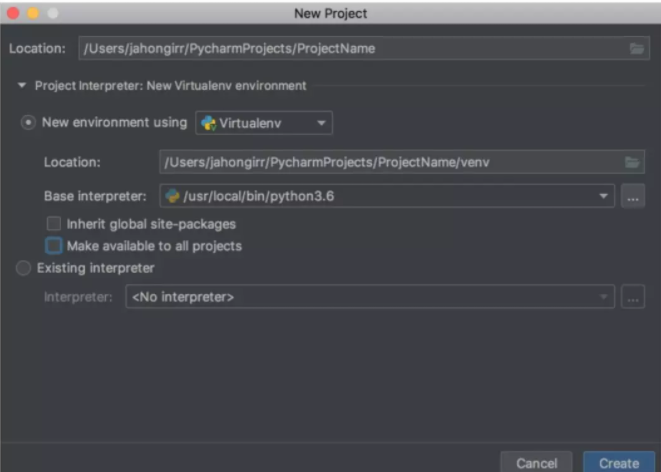Close the New Project dialog with red button
Screen dimensions: 661x472
point(13,13)
